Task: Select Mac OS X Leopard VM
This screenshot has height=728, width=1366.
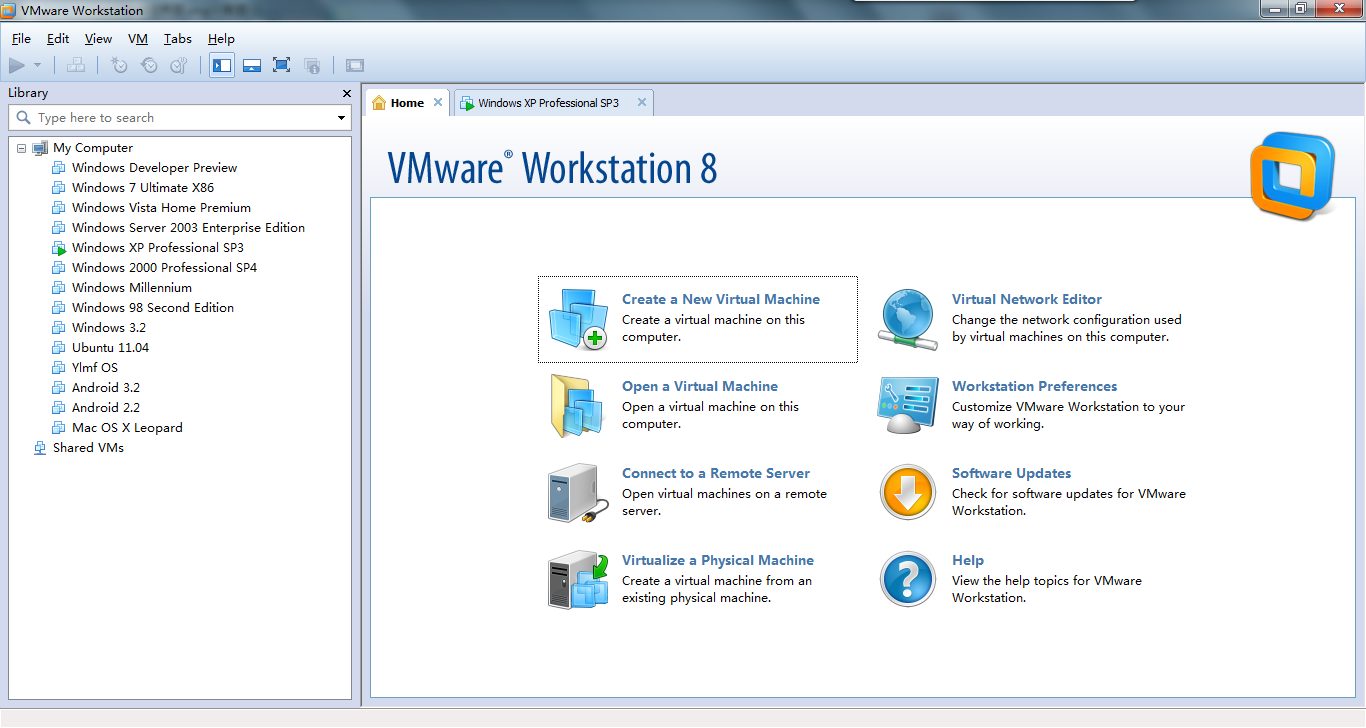Action: (127, 428)
